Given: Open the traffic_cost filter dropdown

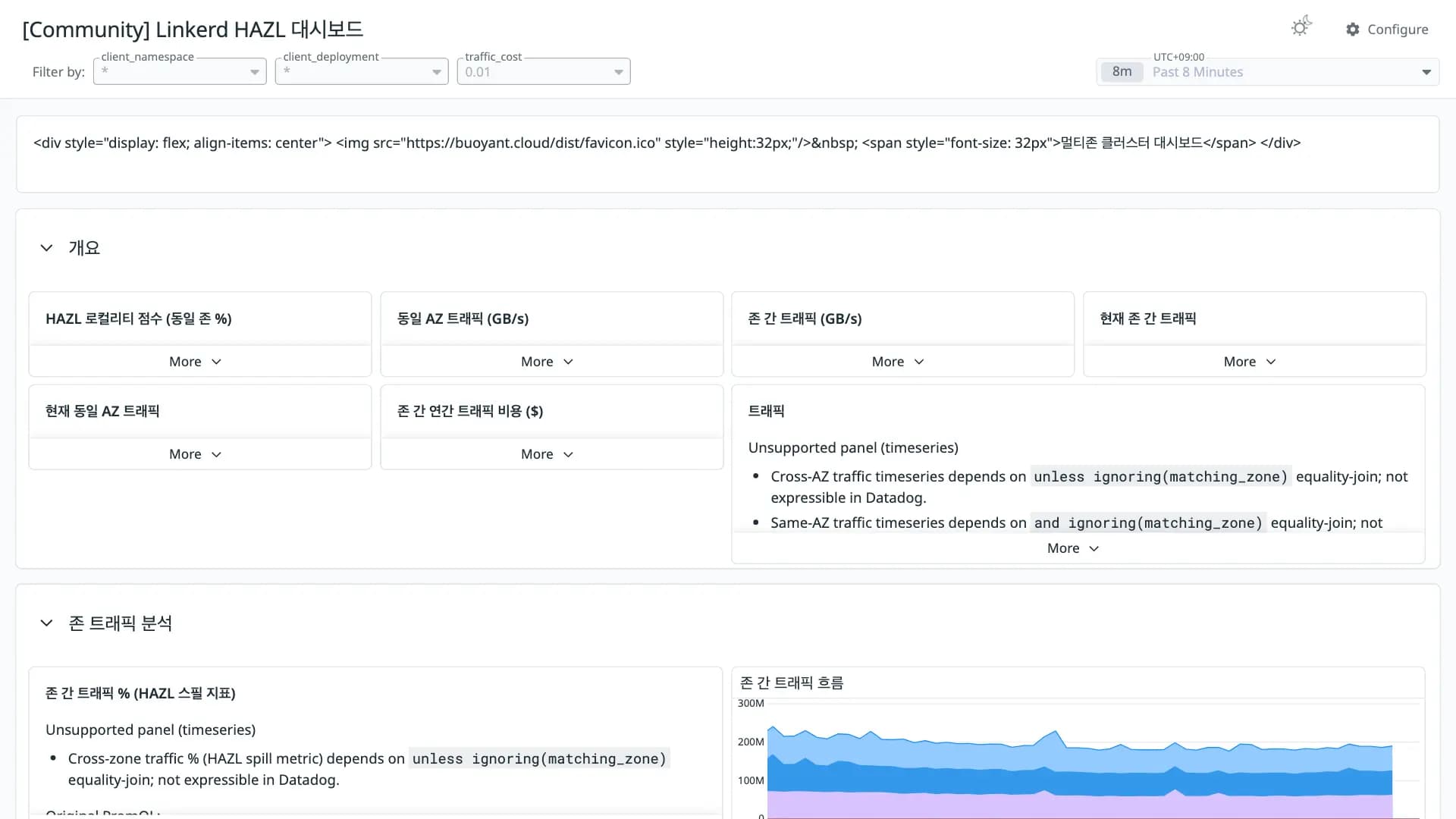Looking at the screenshot, I should (544, 71).
